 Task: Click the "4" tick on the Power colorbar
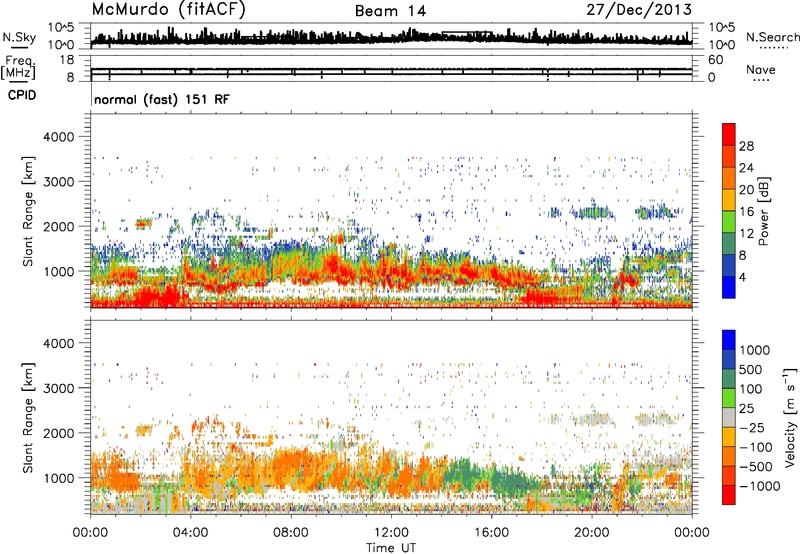click(742, 277)
